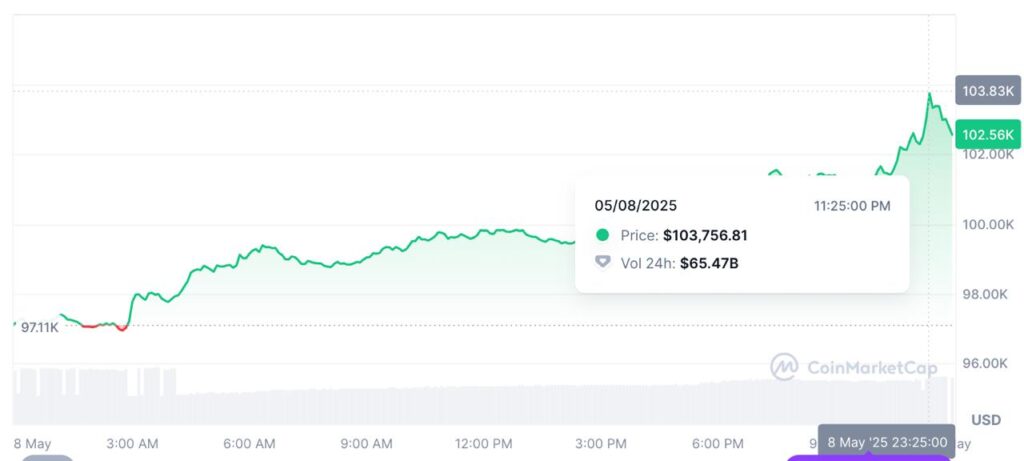
Task: Click the 9:00 AM time axis label
Action: [366, 443]
